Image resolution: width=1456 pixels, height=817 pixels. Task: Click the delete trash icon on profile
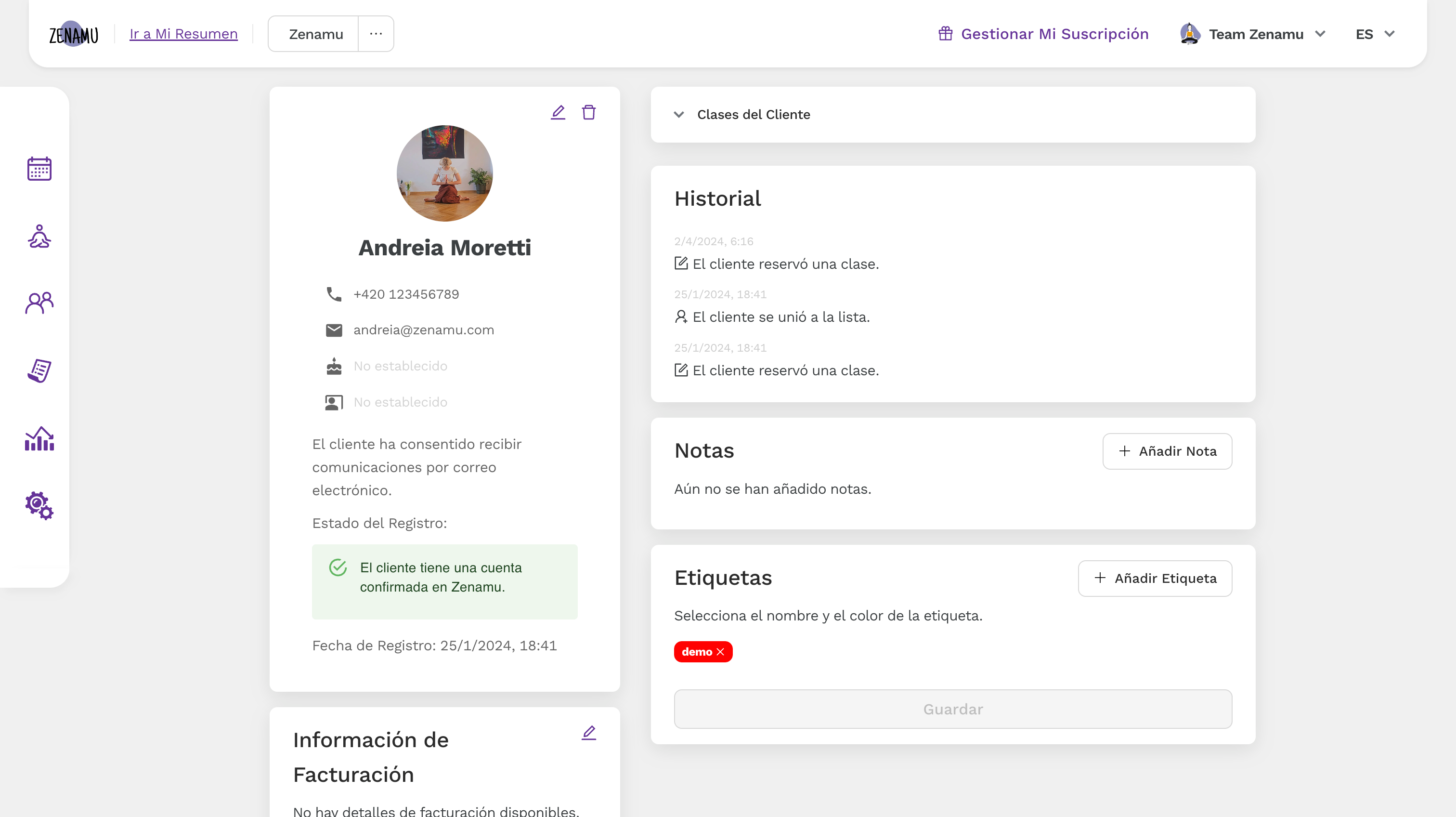tap(588, 112)
